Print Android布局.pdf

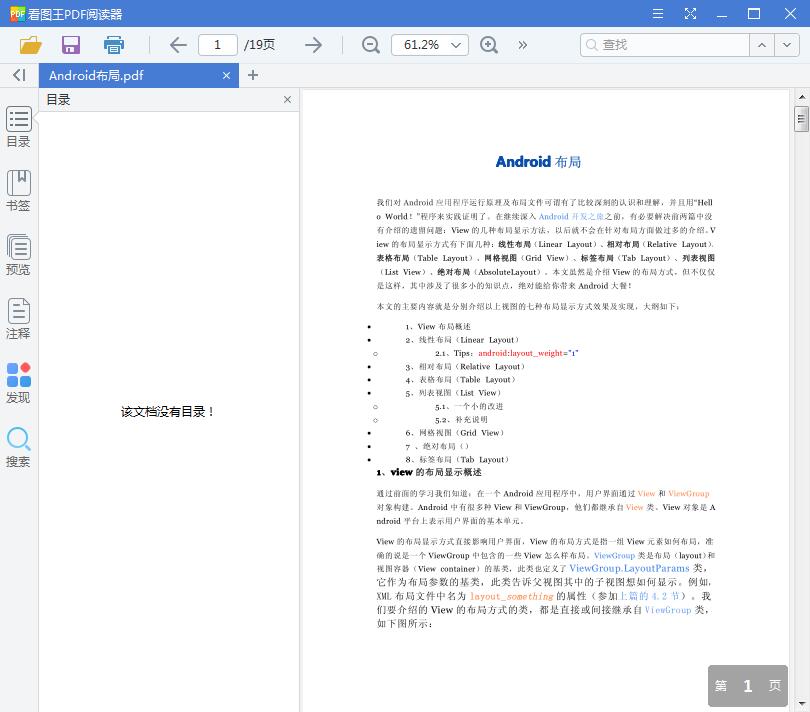tap(113, 45)
